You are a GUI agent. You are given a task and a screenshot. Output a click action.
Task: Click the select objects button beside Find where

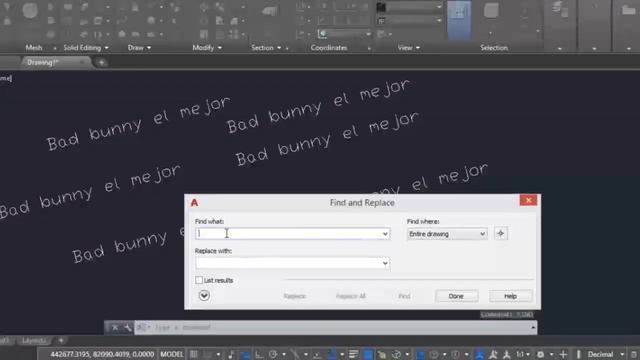501,234
